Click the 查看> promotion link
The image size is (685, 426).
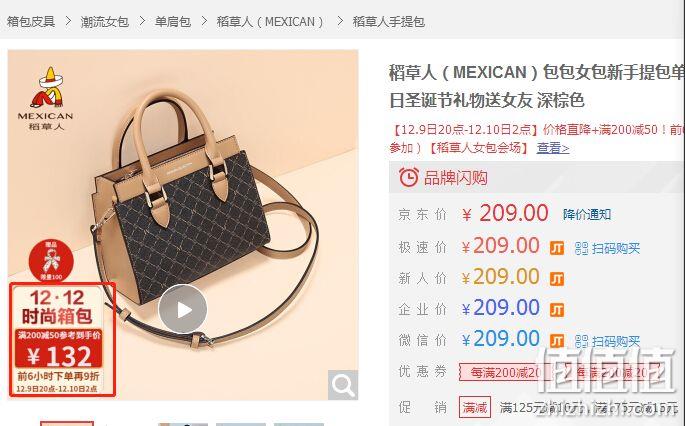click(553, 148)
